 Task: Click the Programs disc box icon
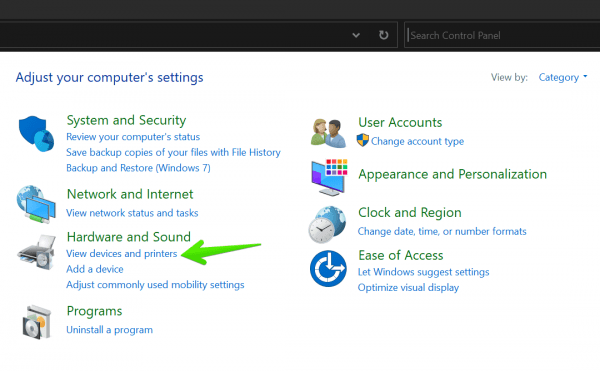36,322
